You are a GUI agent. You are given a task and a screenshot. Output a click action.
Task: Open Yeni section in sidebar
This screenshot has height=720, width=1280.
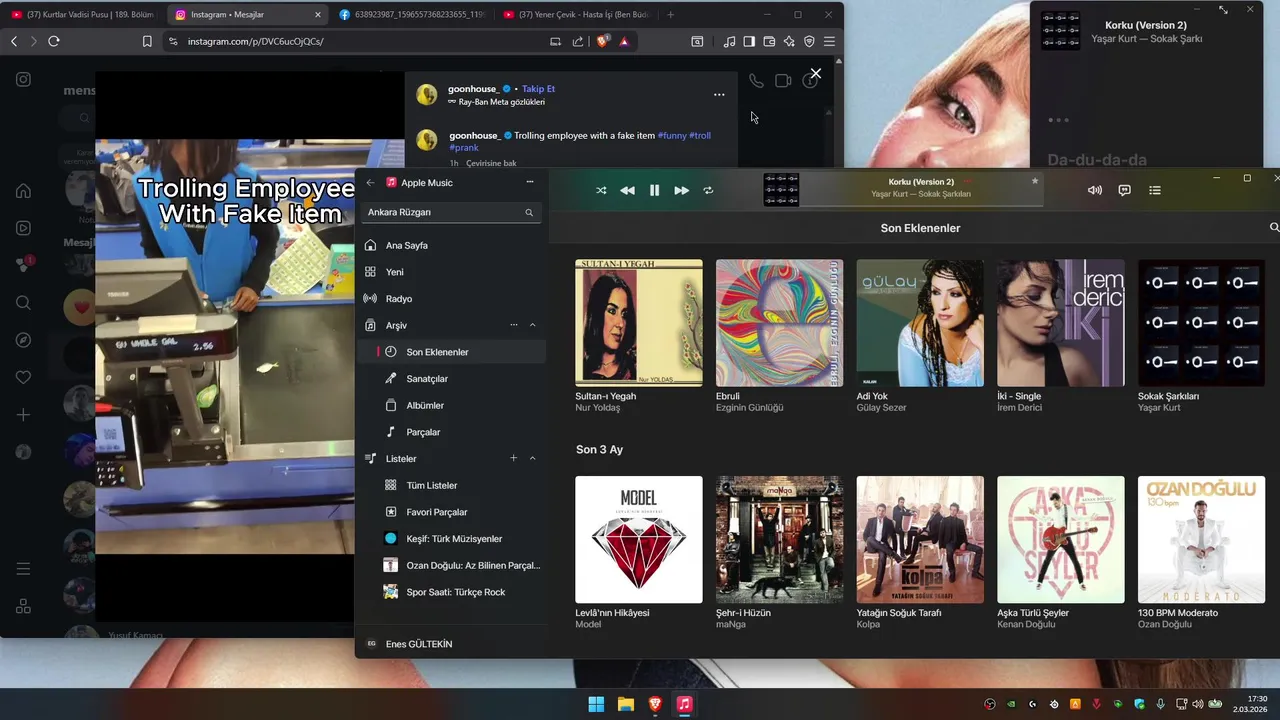click(451, 272)
